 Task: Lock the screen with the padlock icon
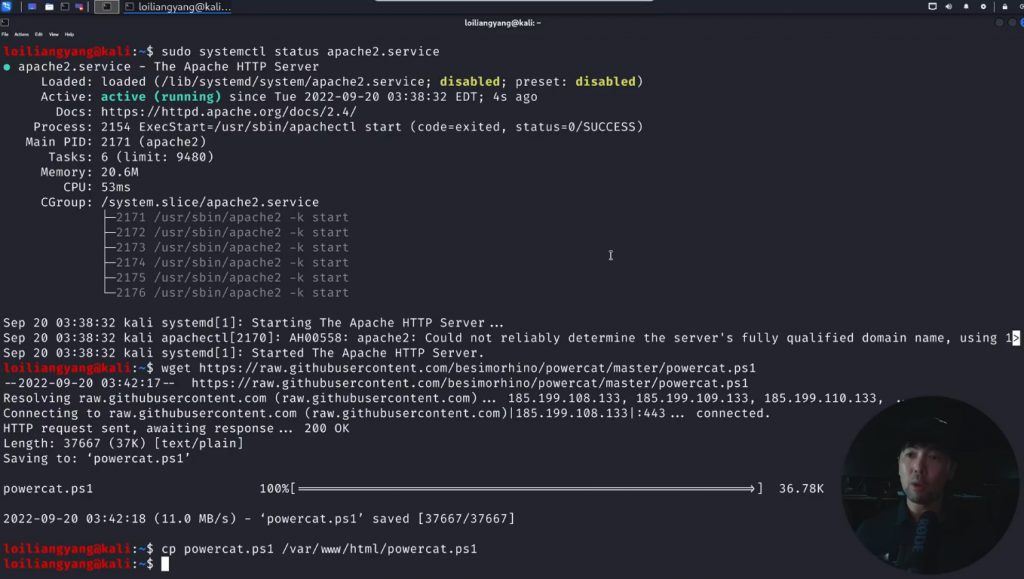[x=1003, y=7]
